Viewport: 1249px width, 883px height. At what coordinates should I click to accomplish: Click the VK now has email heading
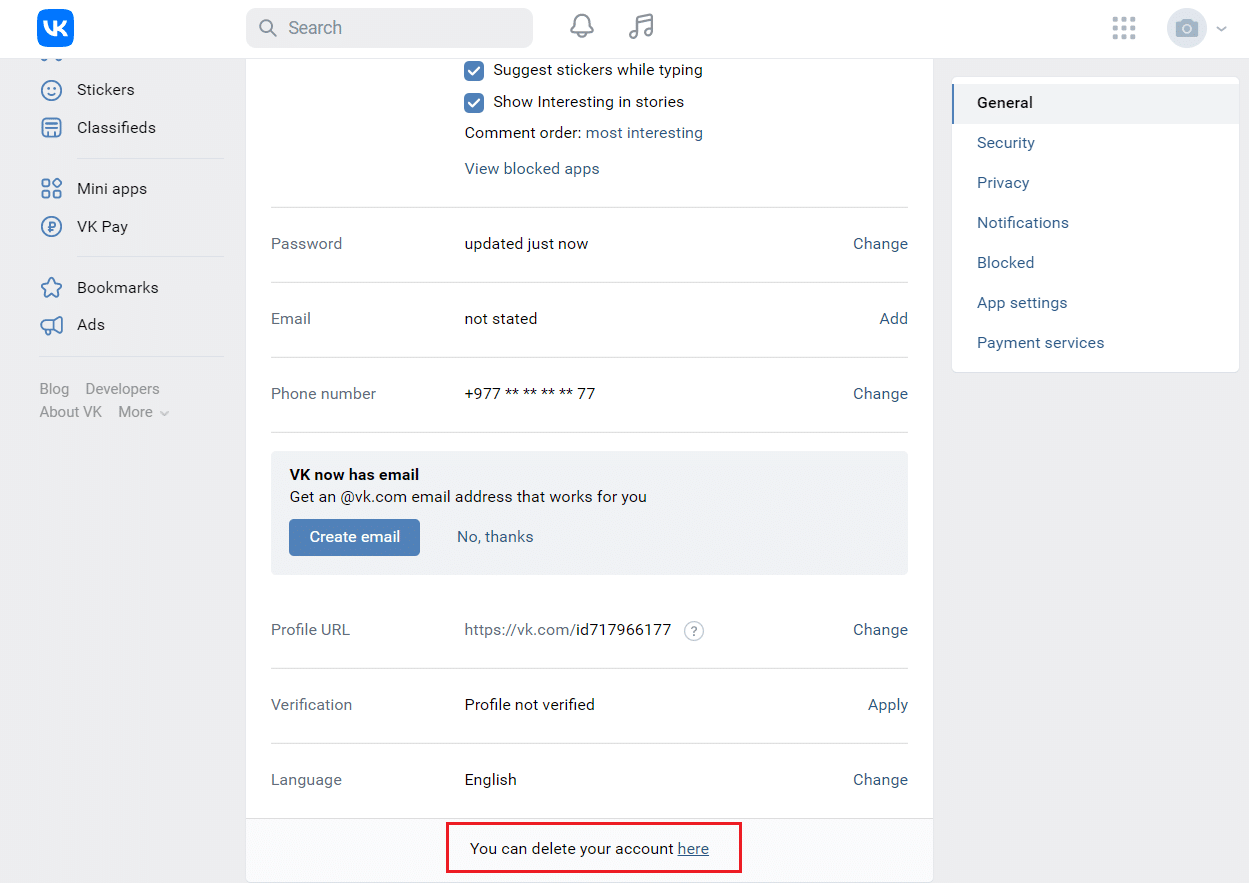[354, 475]
